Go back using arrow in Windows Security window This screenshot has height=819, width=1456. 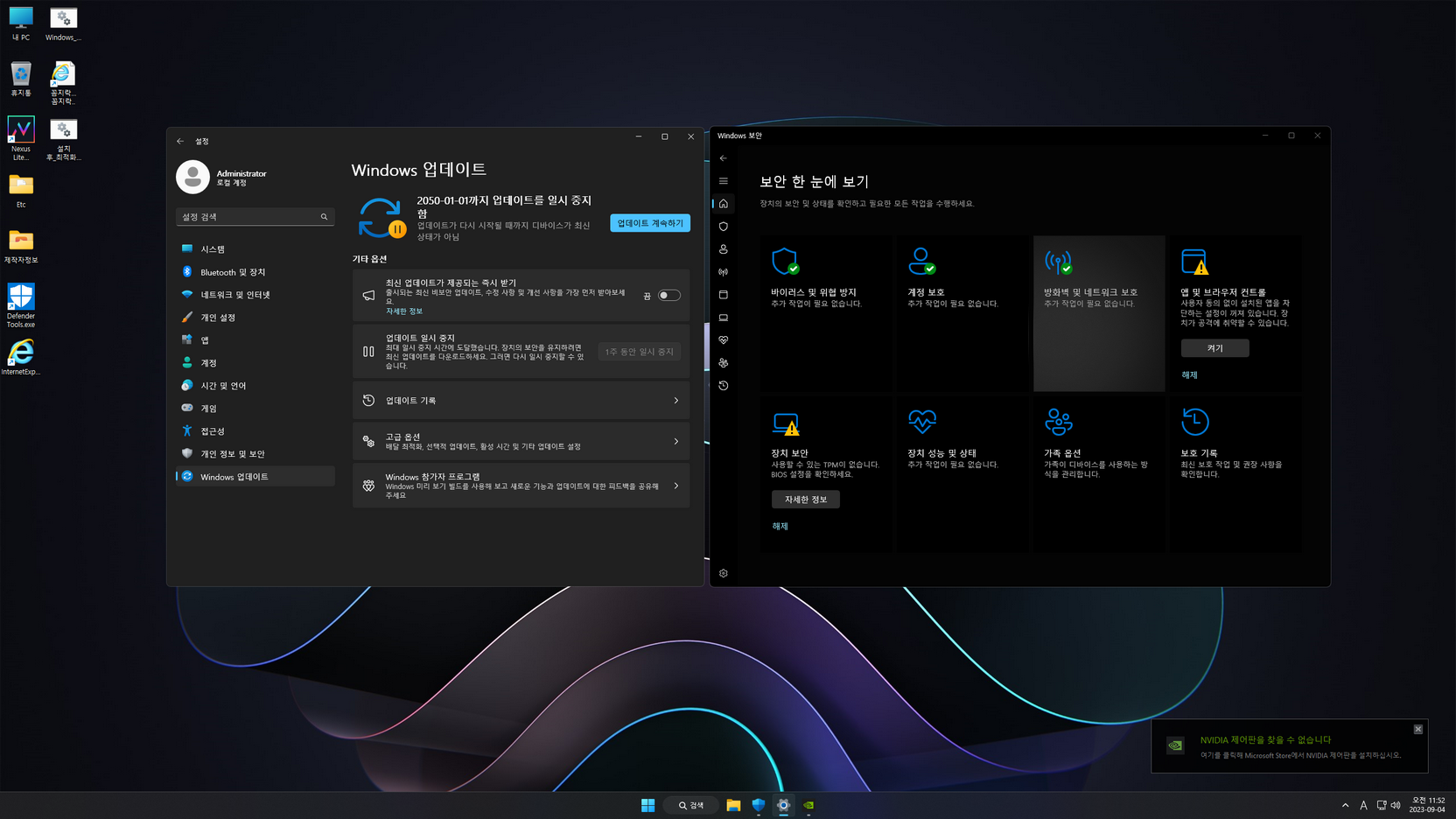tap(724, 158)
